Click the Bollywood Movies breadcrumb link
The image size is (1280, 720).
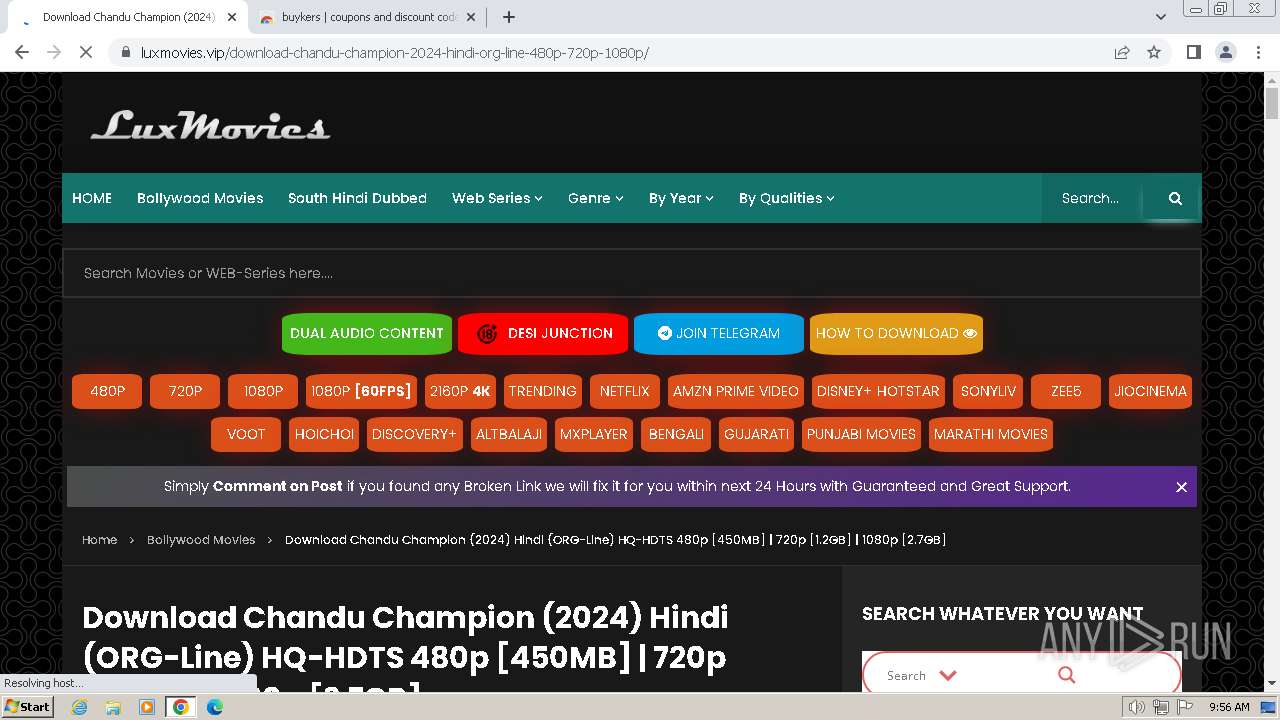pos(201,539)
